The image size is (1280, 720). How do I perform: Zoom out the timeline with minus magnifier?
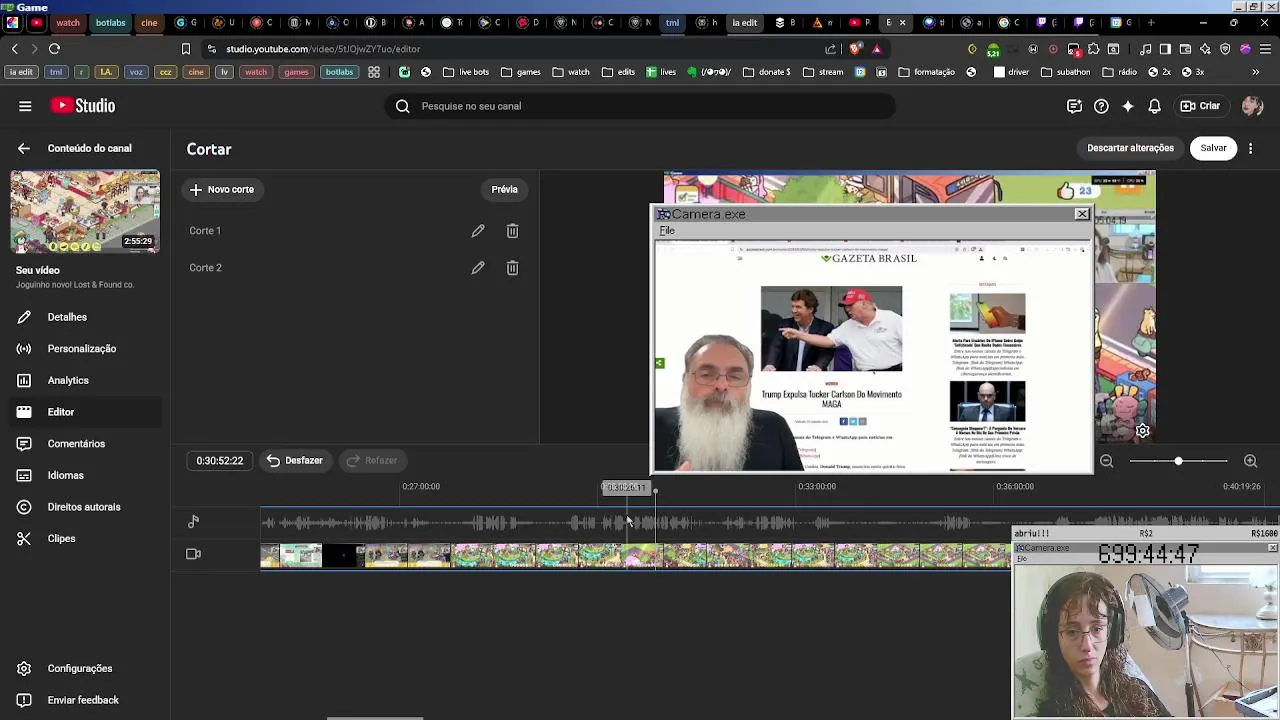(1106, 461)
